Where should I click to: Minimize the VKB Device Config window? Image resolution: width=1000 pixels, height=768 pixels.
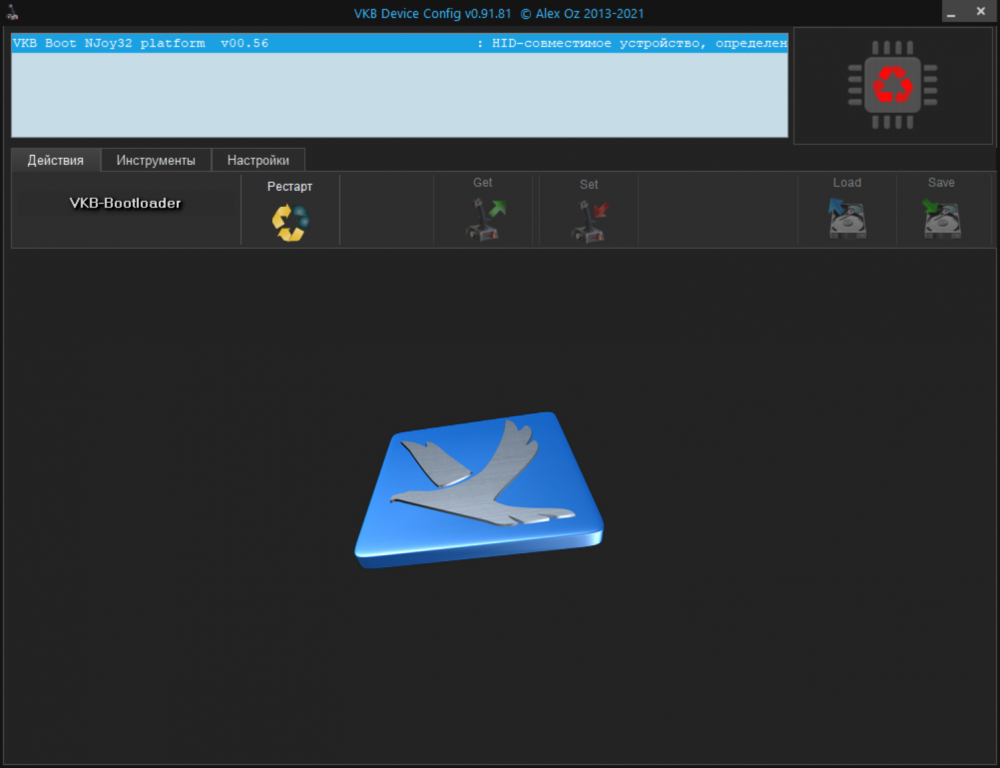[x=951, y=12]
